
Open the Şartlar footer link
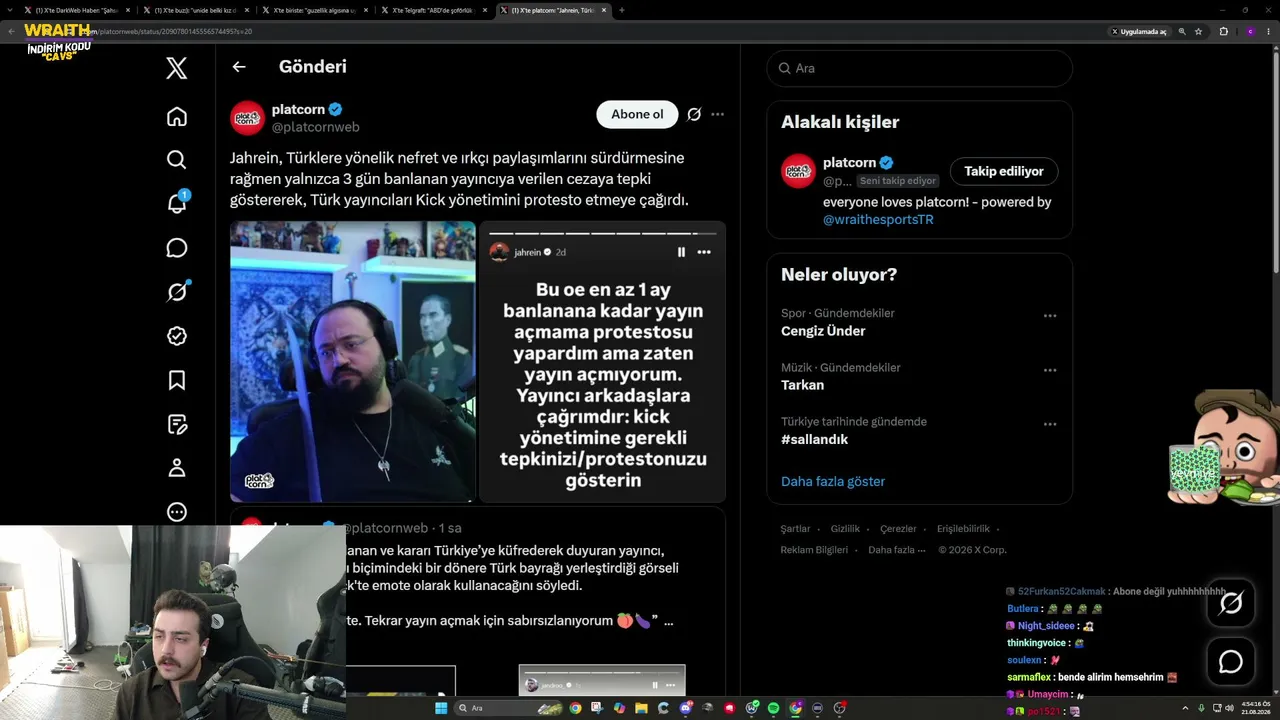coord(795,529)
